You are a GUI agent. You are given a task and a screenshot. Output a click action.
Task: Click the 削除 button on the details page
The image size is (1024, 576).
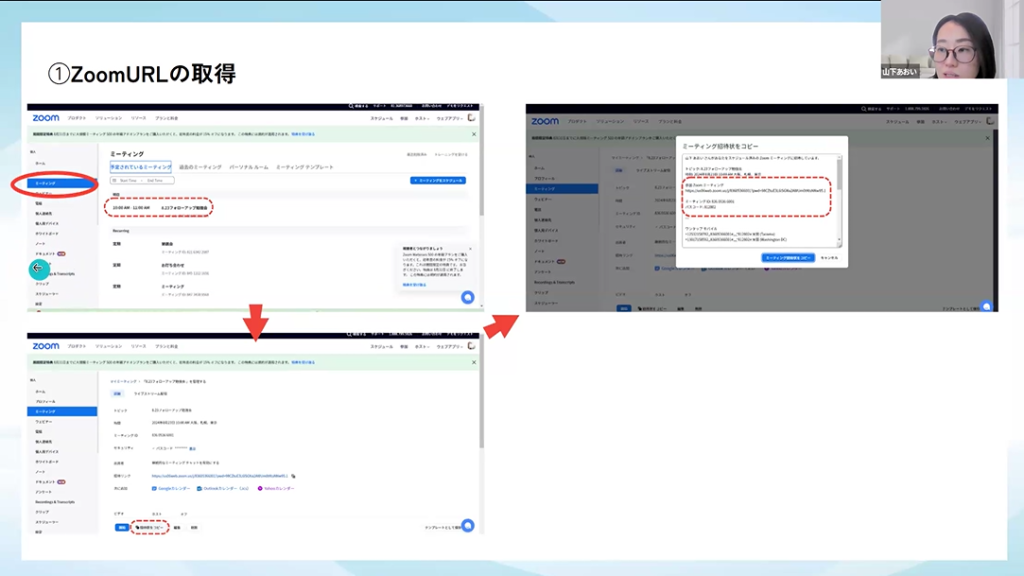194,528
